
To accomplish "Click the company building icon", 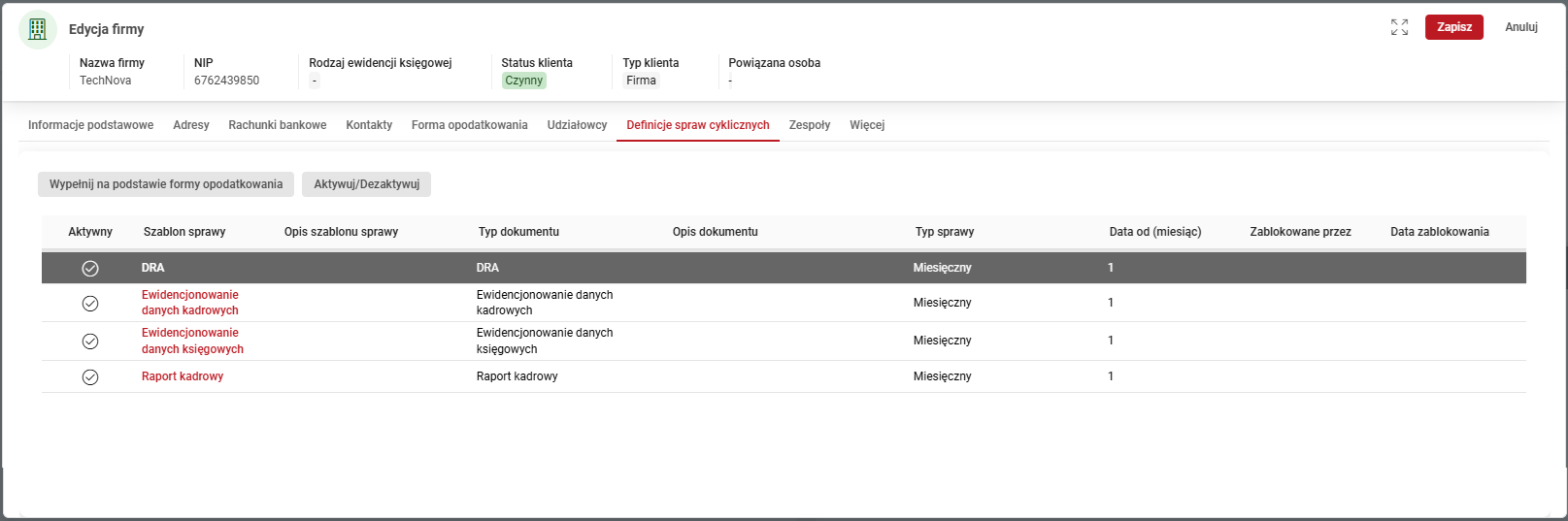I will point(38,29).
